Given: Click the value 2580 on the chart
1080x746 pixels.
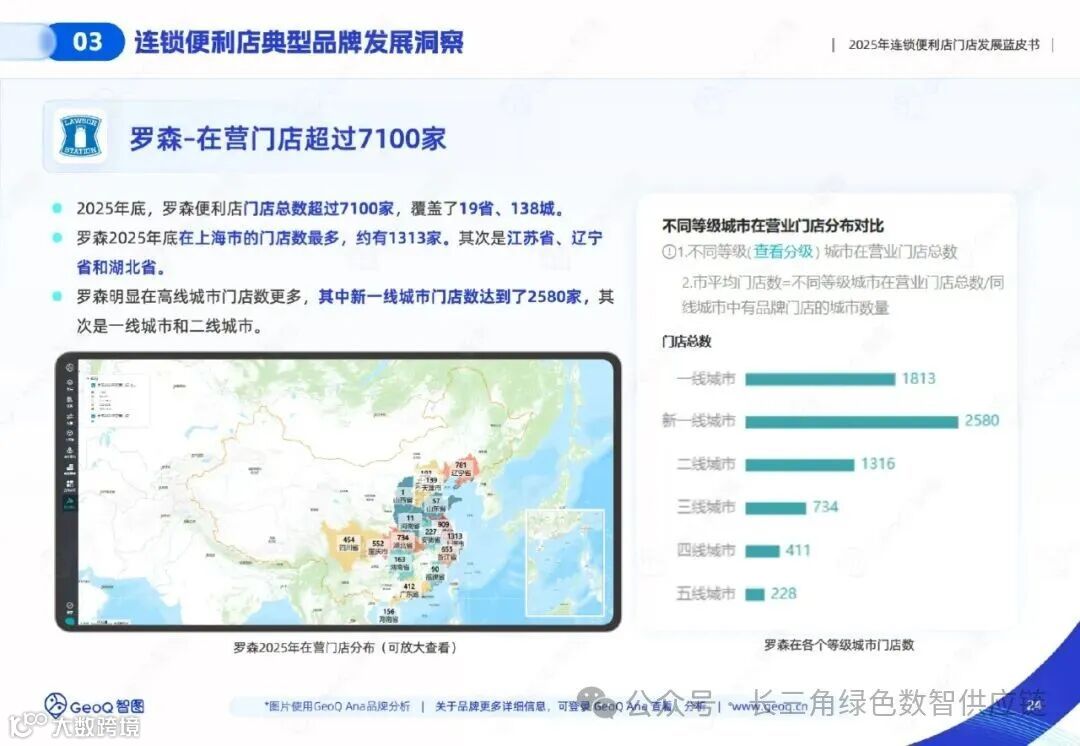Looking at the screenshot, I should [x=982, y=421].
